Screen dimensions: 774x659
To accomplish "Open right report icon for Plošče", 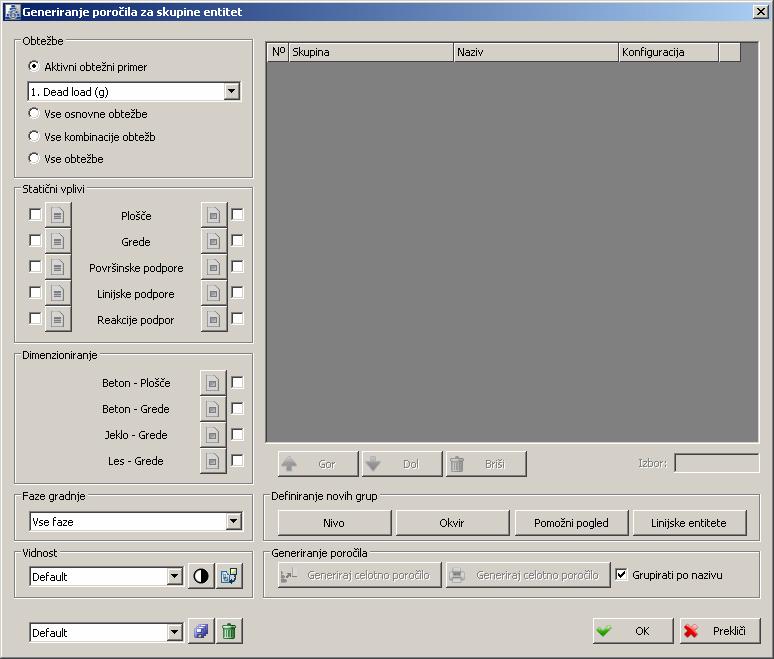I will pos(214,215).
